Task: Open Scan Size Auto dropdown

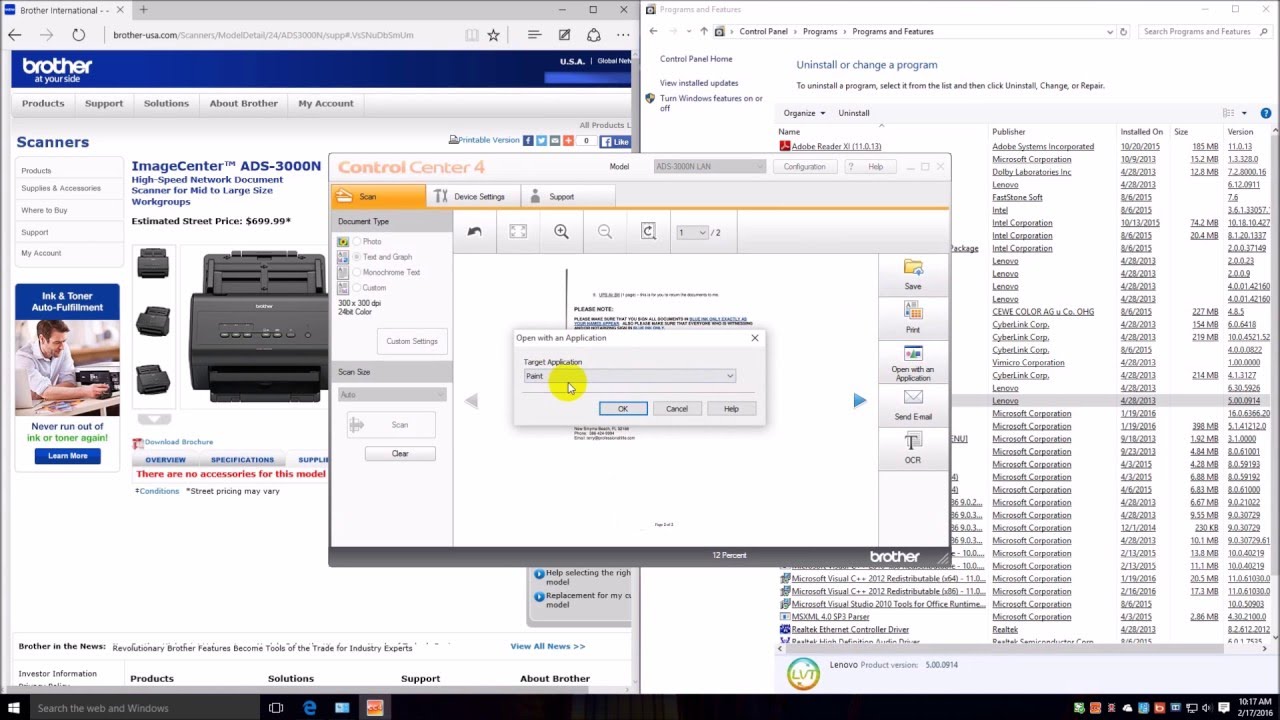Action: pyautogui.click(x=392, y=394)
